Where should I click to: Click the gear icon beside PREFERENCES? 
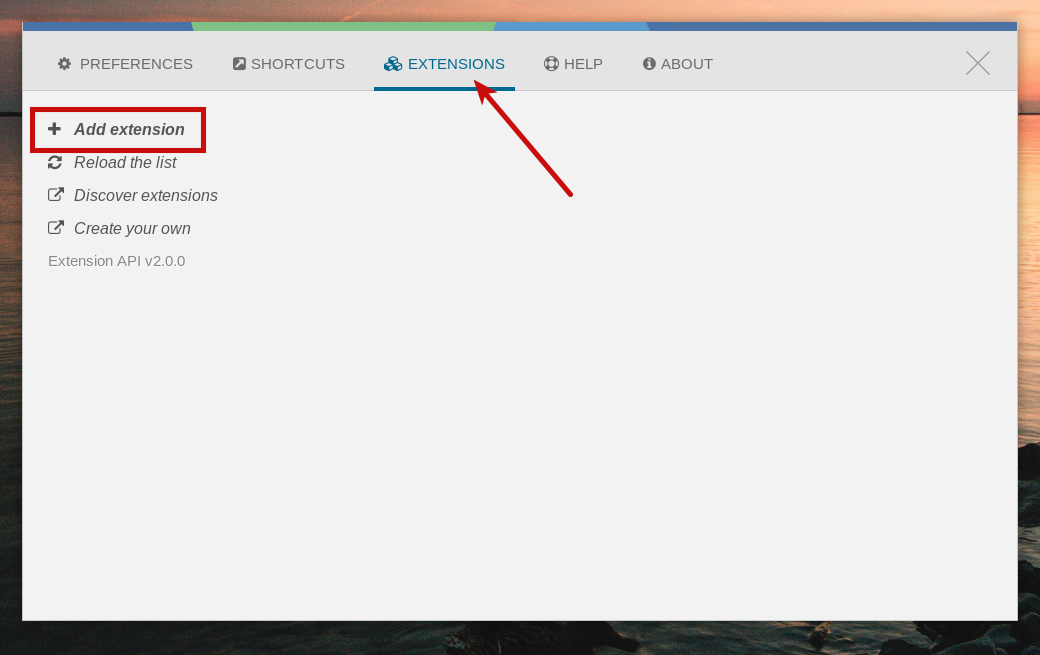click(64, 63)
